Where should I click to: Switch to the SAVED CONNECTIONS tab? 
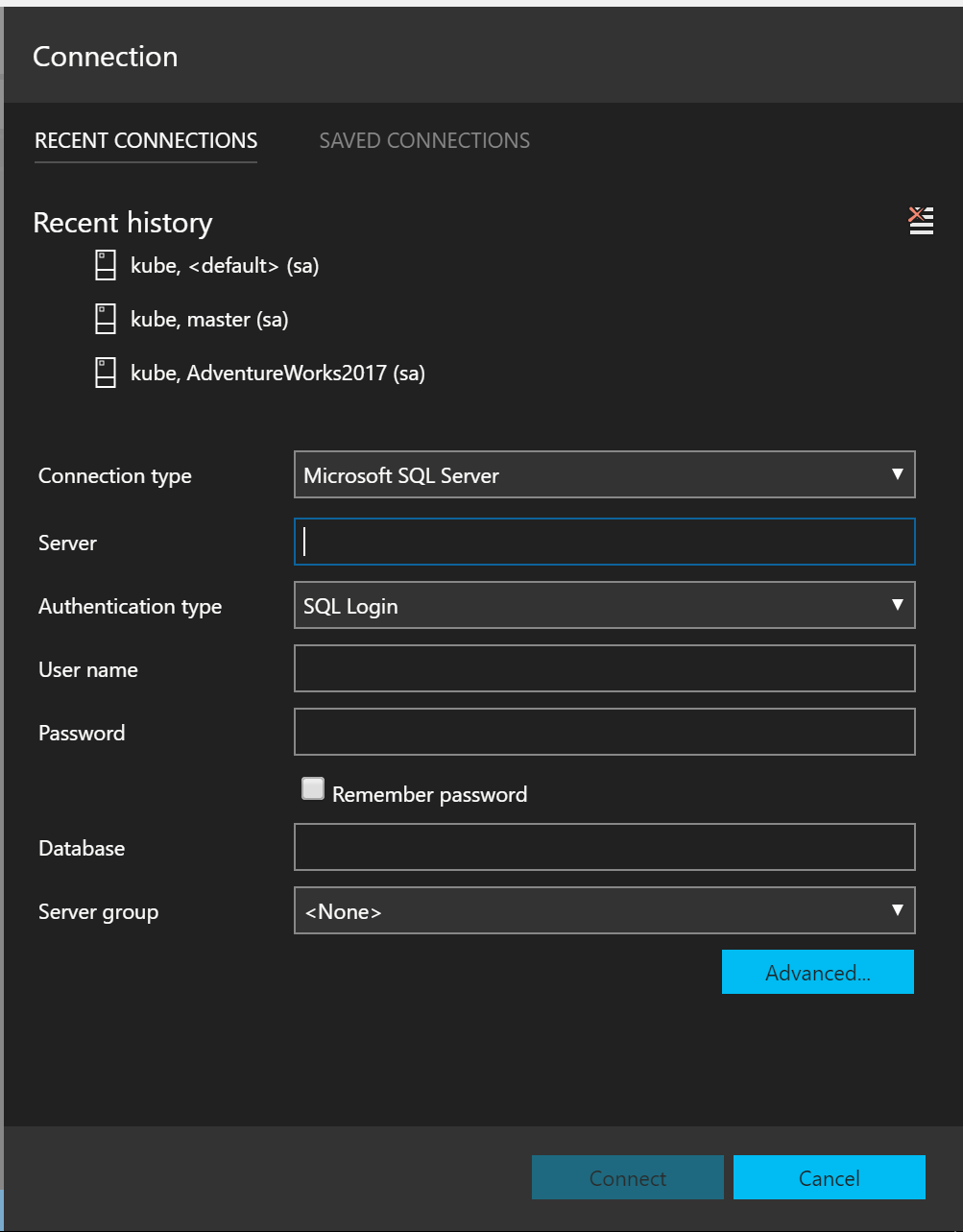pos(424,140)
